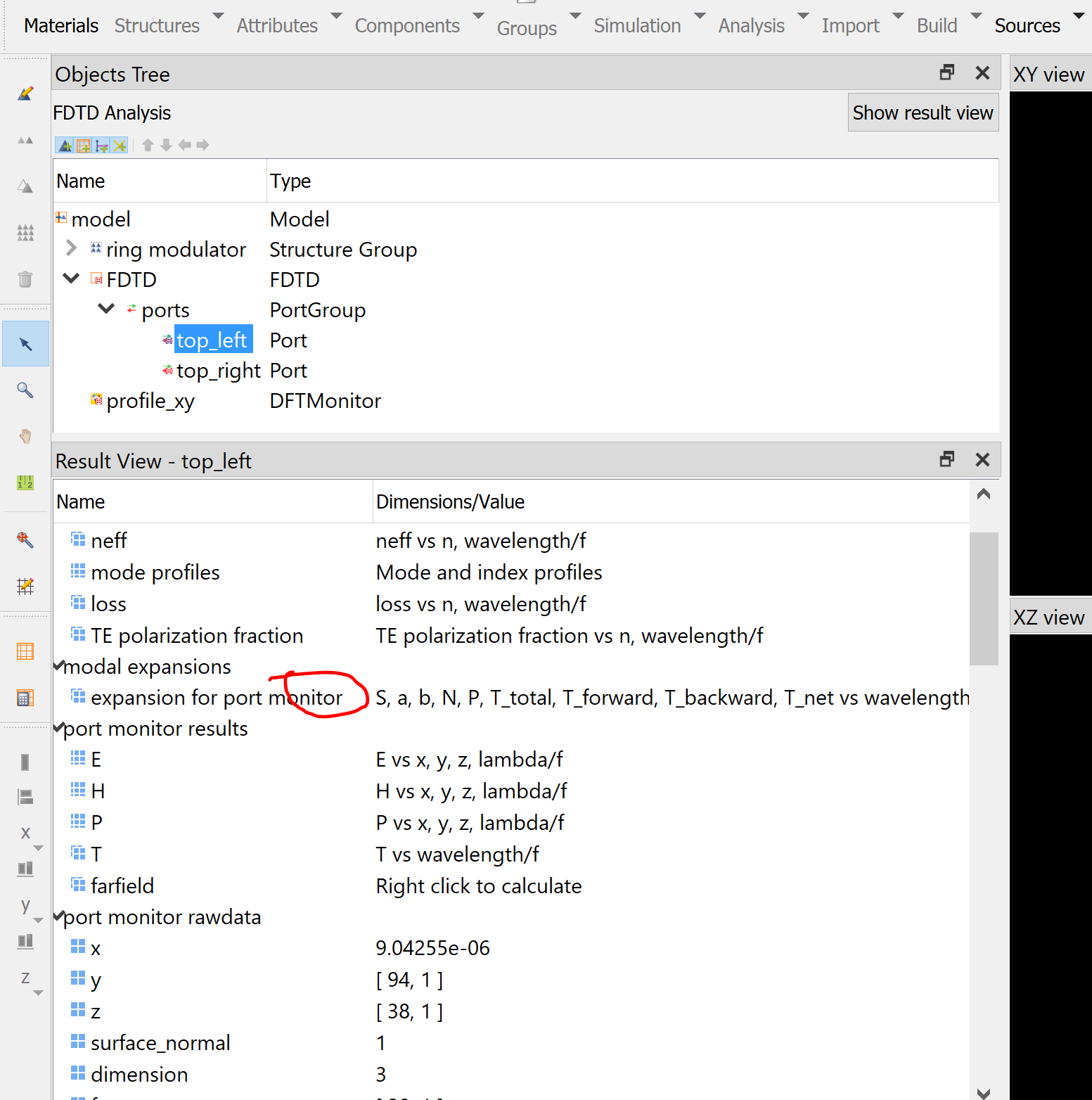Click the orange mesh grid icon
1092x1100 pixels.
coord(25,651)
